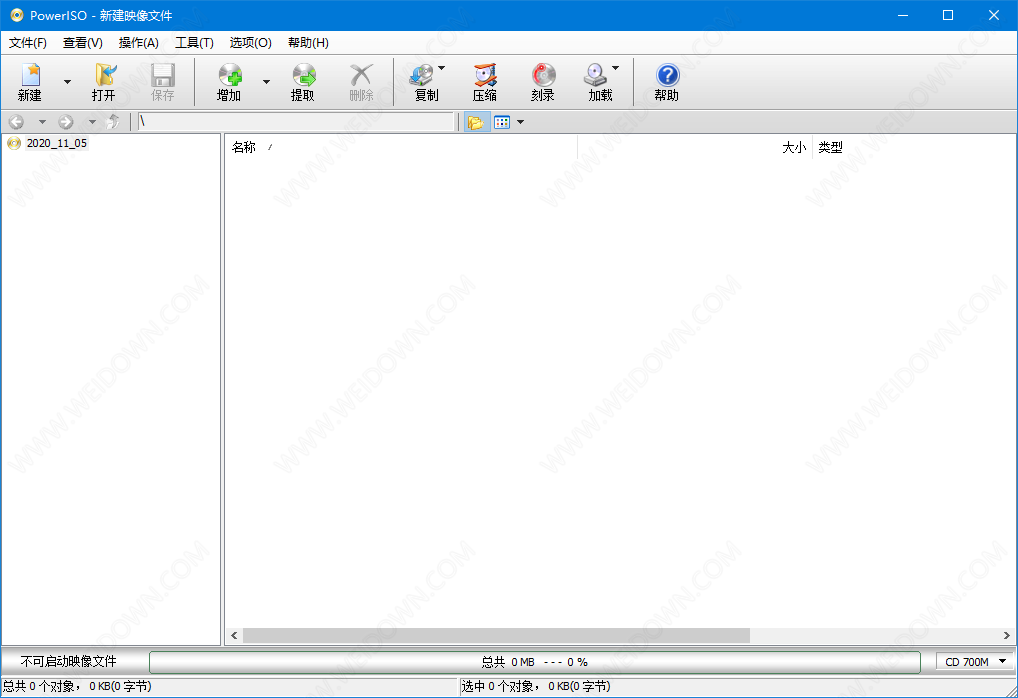The height and width of the screenshot is (698, 1018).
Task: Expand the arrow beside 增加
Action: [266, 82]
